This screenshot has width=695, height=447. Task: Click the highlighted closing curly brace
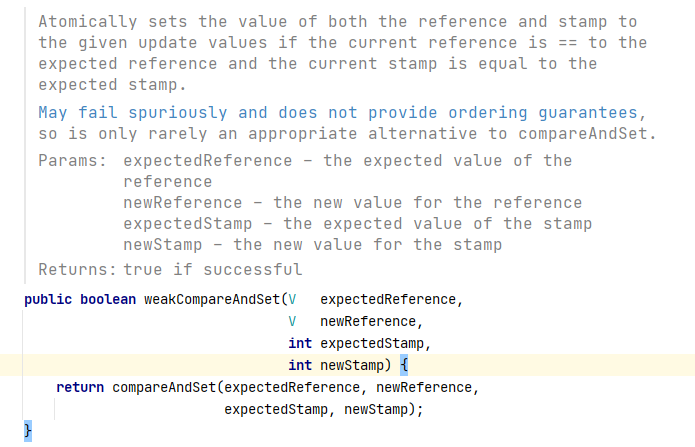coord(28,431)
